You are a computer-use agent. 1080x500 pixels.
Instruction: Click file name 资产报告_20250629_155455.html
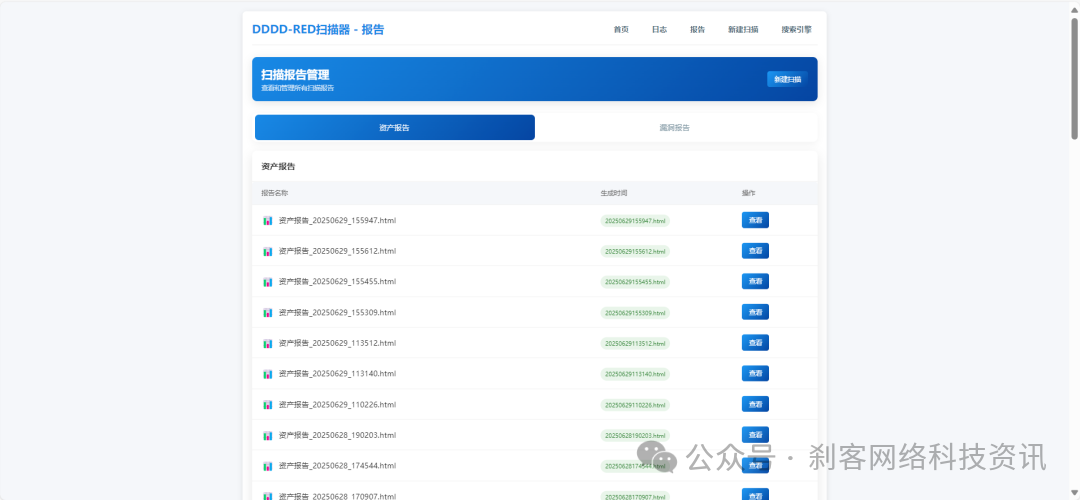pos(338,282)
